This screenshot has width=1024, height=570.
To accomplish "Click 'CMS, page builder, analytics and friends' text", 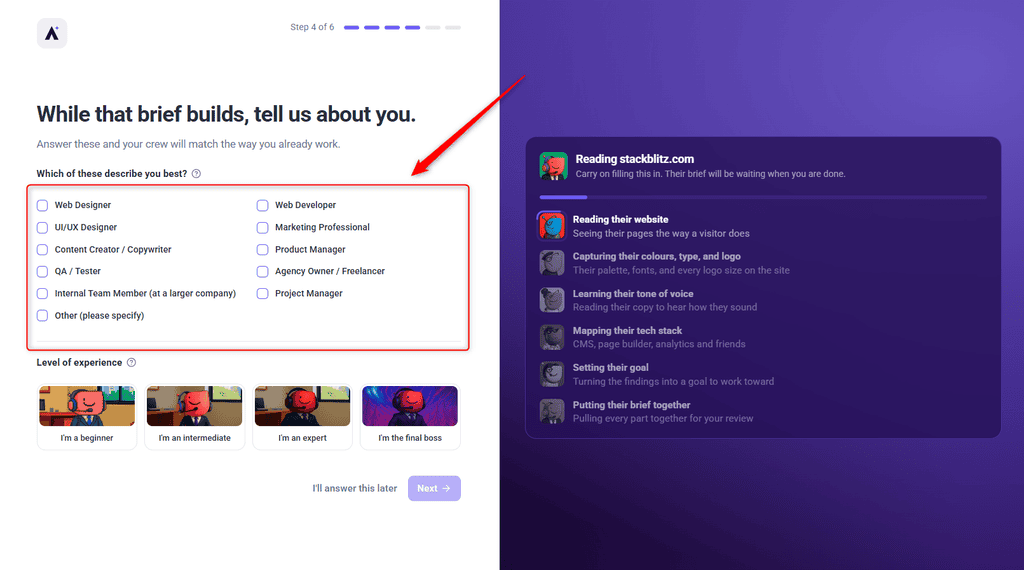I will (x=659, y=344).
